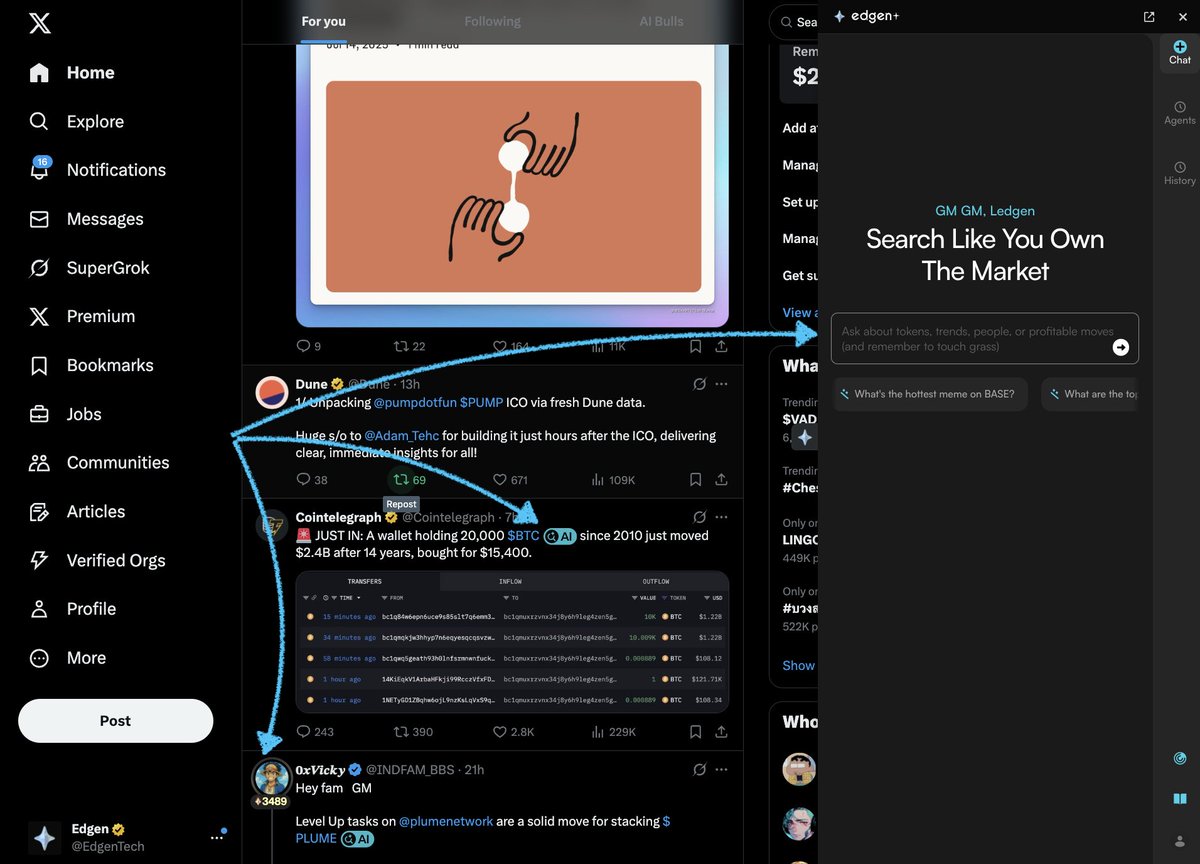Reply to the post with 9 replies
This screenshot has width=1200, height=864.
(x=309, y=346)
